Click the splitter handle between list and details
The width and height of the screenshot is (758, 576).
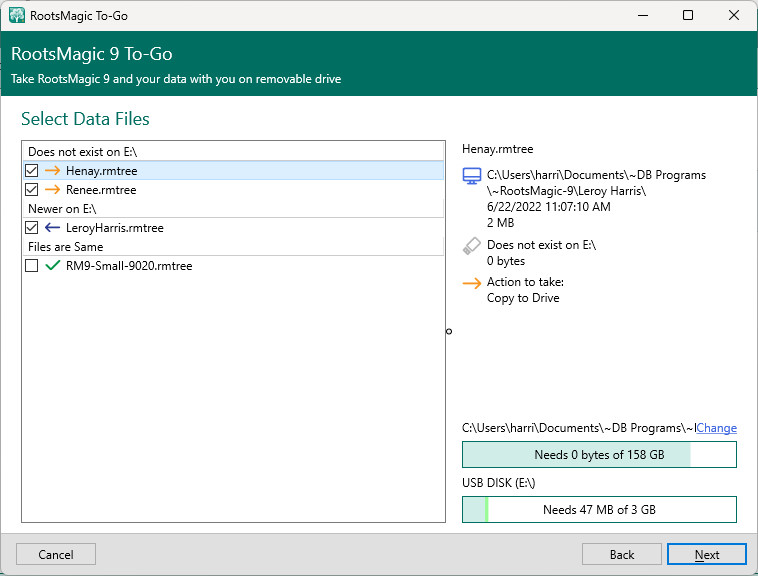pyautogui.click(x=448, y=331)
